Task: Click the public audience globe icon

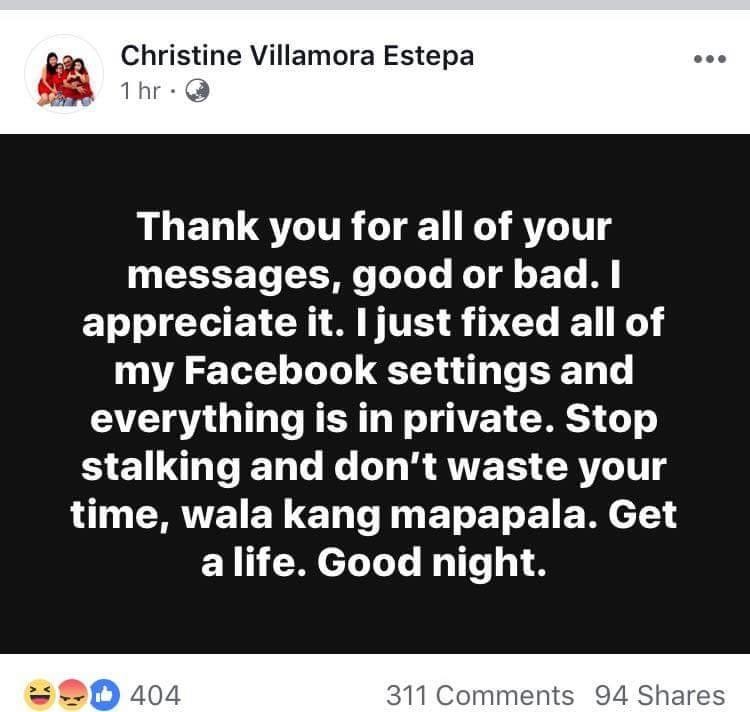Action: [198, 91]
